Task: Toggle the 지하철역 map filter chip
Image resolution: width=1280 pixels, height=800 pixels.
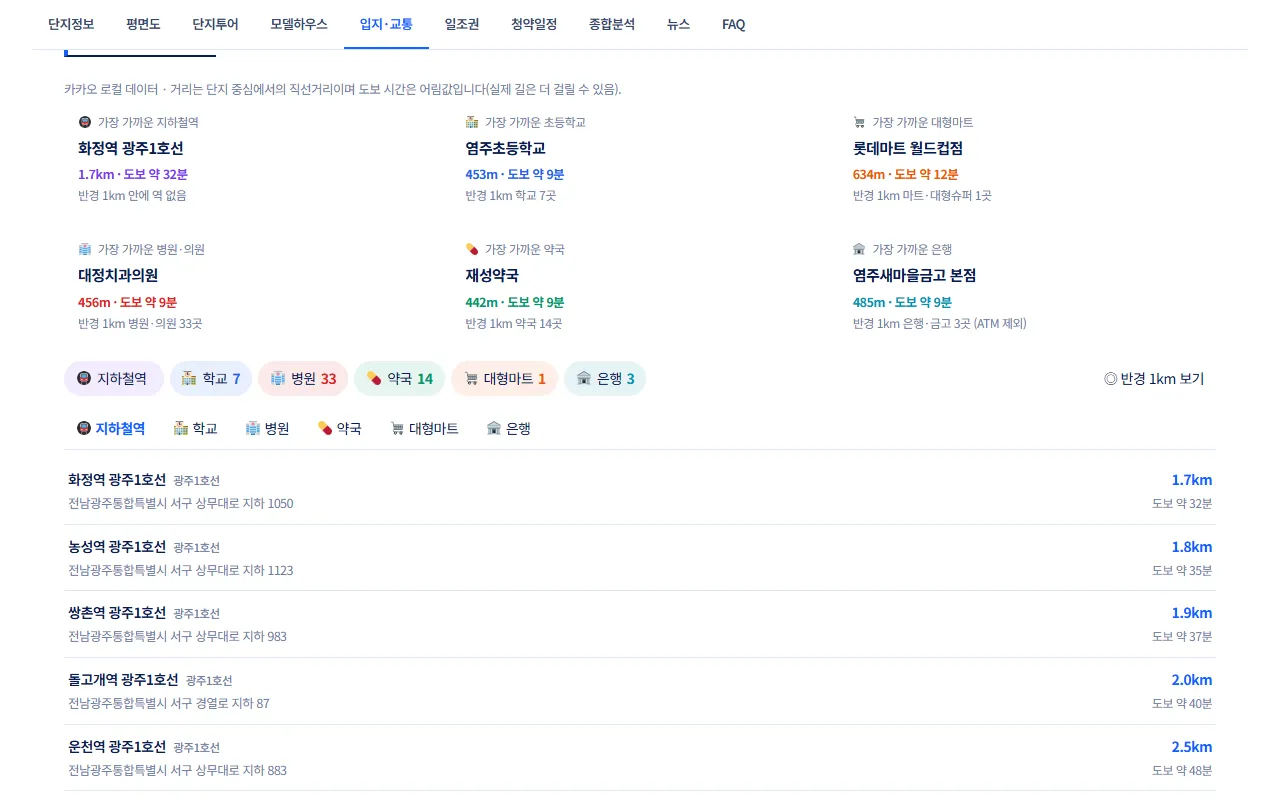Action: (114, 379)
